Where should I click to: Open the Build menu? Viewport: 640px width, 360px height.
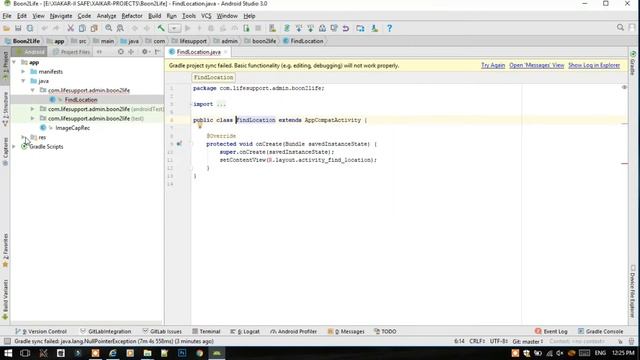154,16
